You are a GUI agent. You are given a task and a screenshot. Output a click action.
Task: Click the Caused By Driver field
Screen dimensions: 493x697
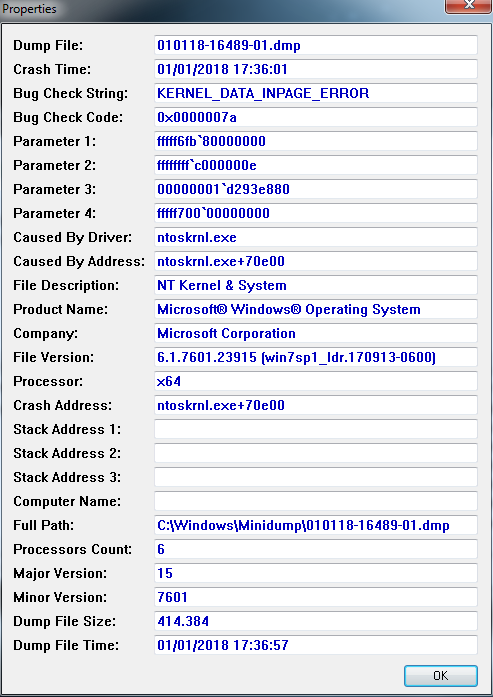point(316,237)
